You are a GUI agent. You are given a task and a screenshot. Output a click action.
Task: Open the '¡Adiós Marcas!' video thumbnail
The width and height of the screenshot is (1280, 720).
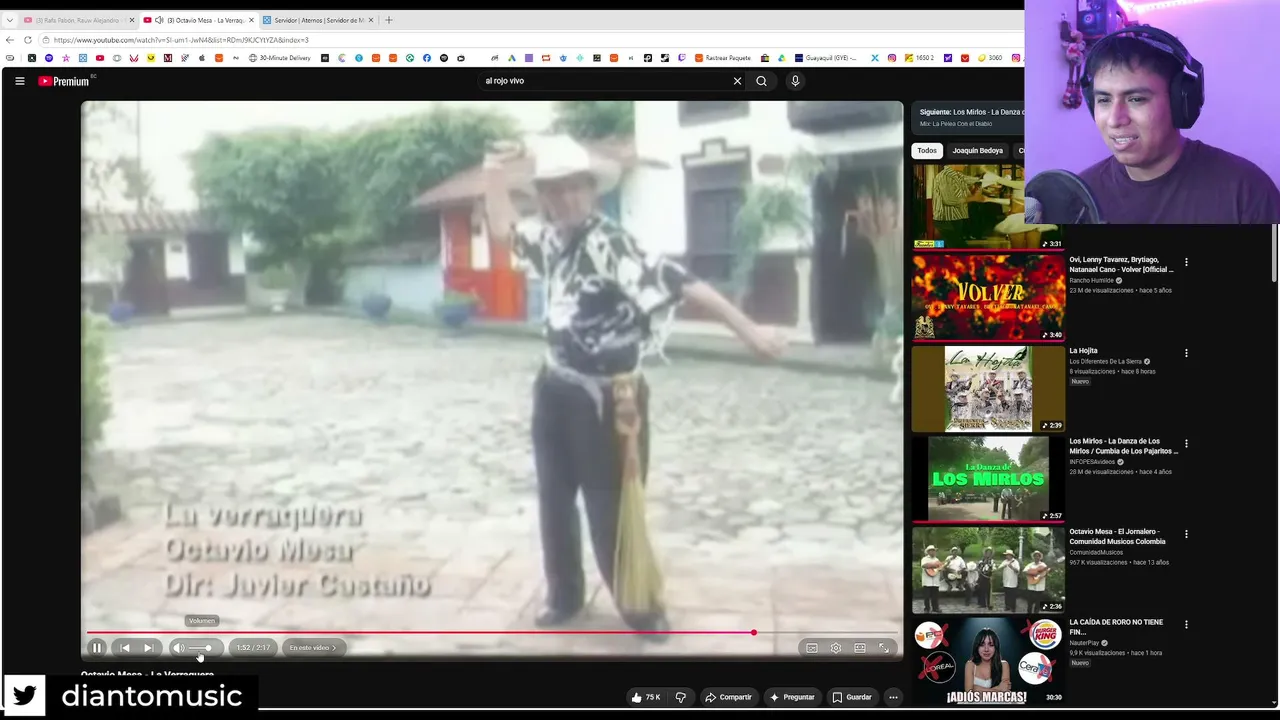point(988,661)
